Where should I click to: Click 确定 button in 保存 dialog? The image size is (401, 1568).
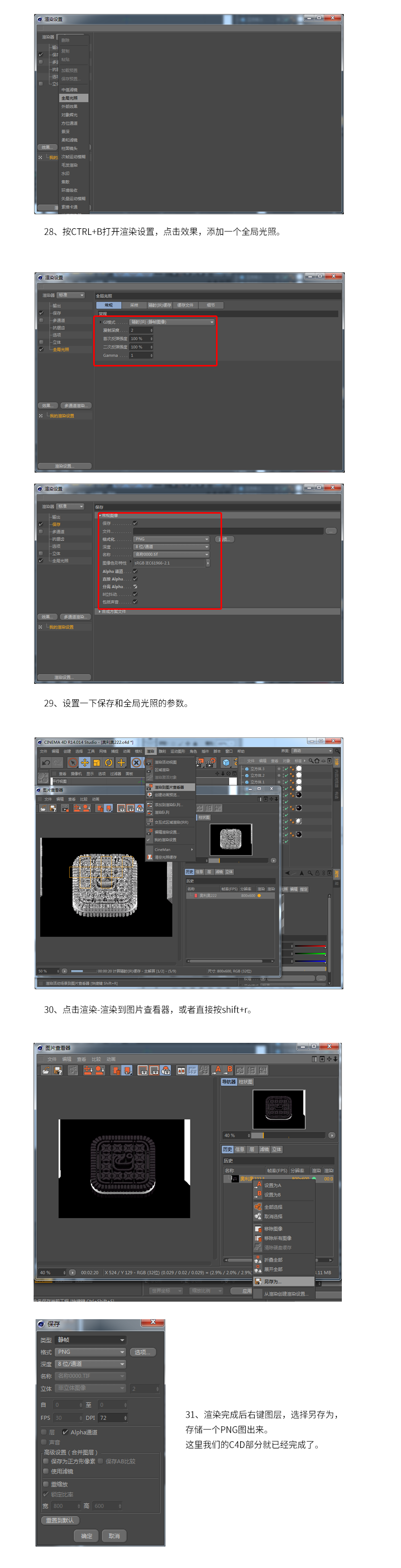pos(87,1536)
